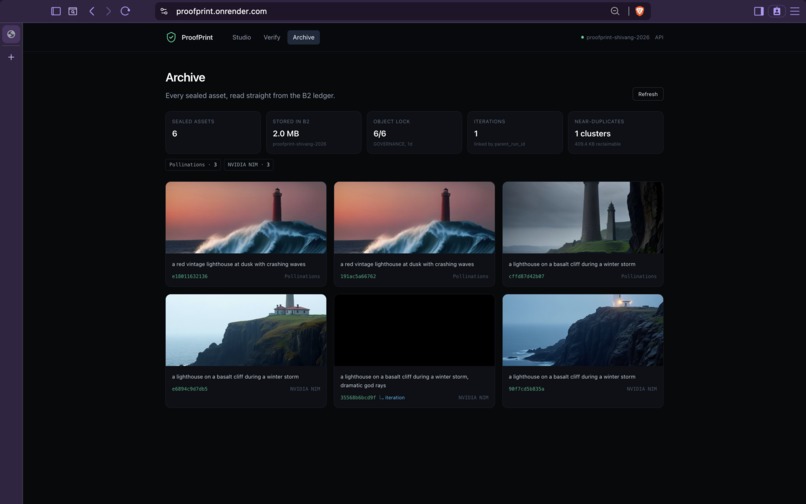806x504 pixels.
Task: Click 'Every sealed asset, read straight' subtitle
Action: pyautogui.click(x=250, y=95)
